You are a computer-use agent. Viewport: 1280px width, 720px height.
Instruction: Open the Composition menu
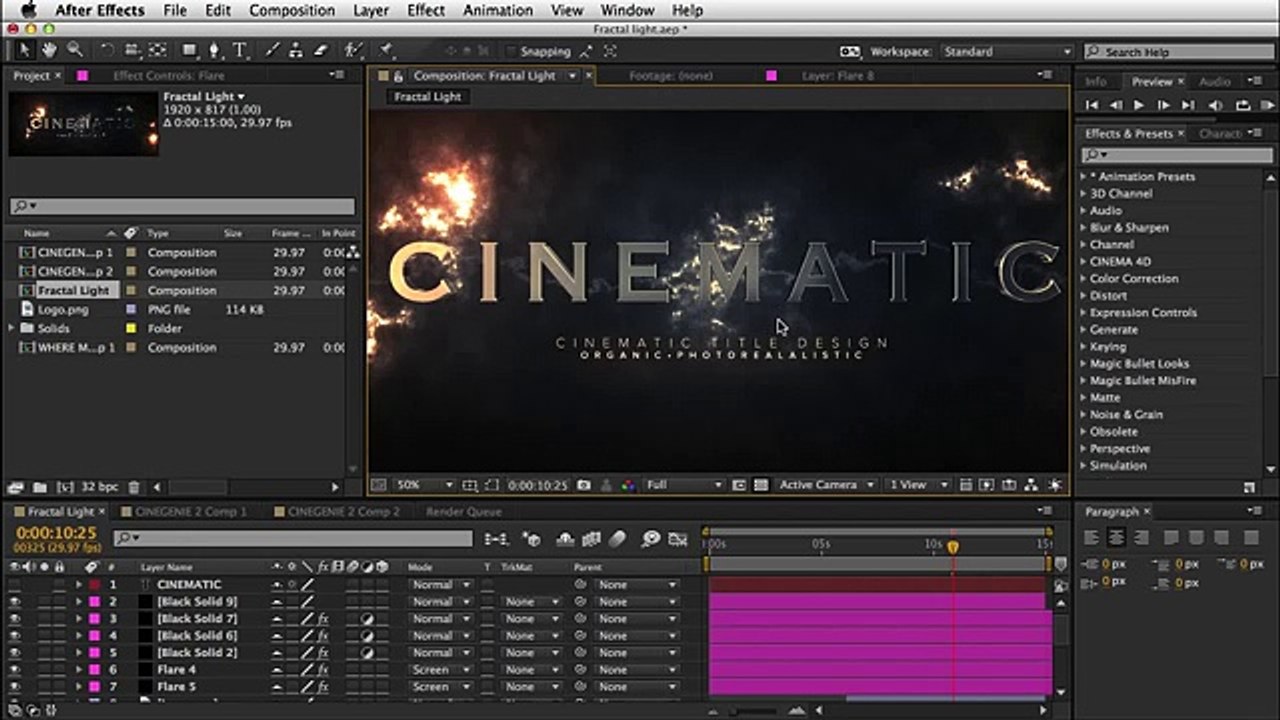click(x=292, y=10)
